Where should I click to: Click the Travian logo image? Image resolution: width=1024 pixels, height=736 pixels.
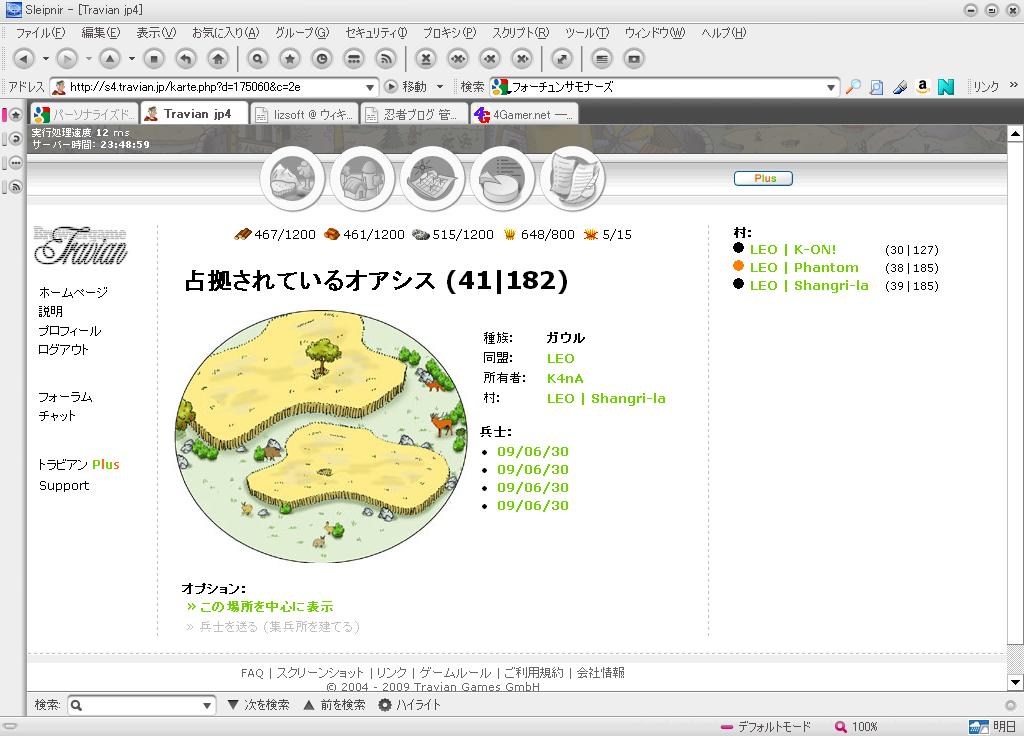click(80, 245)
